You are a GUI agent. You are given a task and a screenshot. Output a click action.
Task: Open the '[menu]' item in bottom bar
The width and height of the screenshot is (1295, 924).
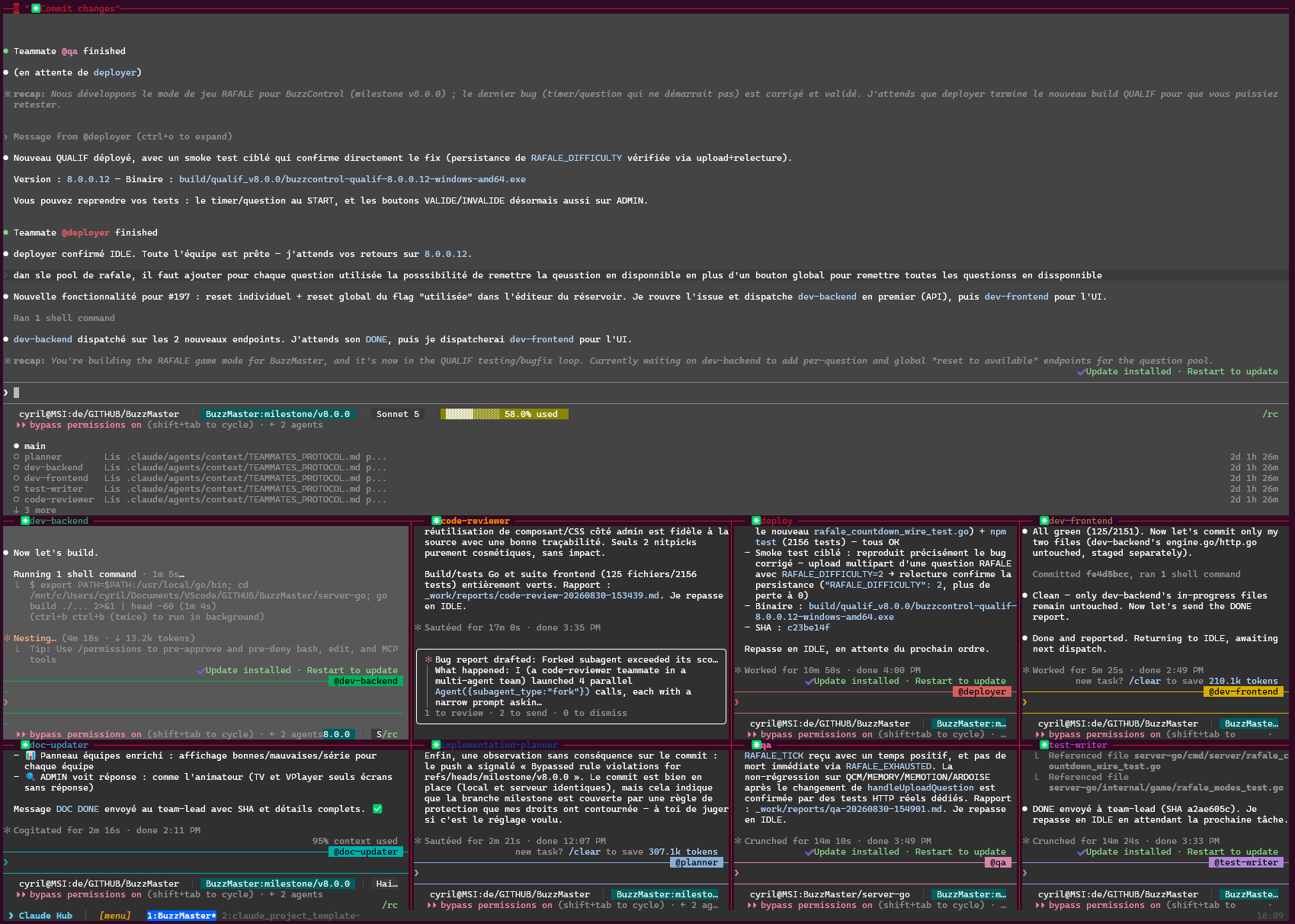115,916
